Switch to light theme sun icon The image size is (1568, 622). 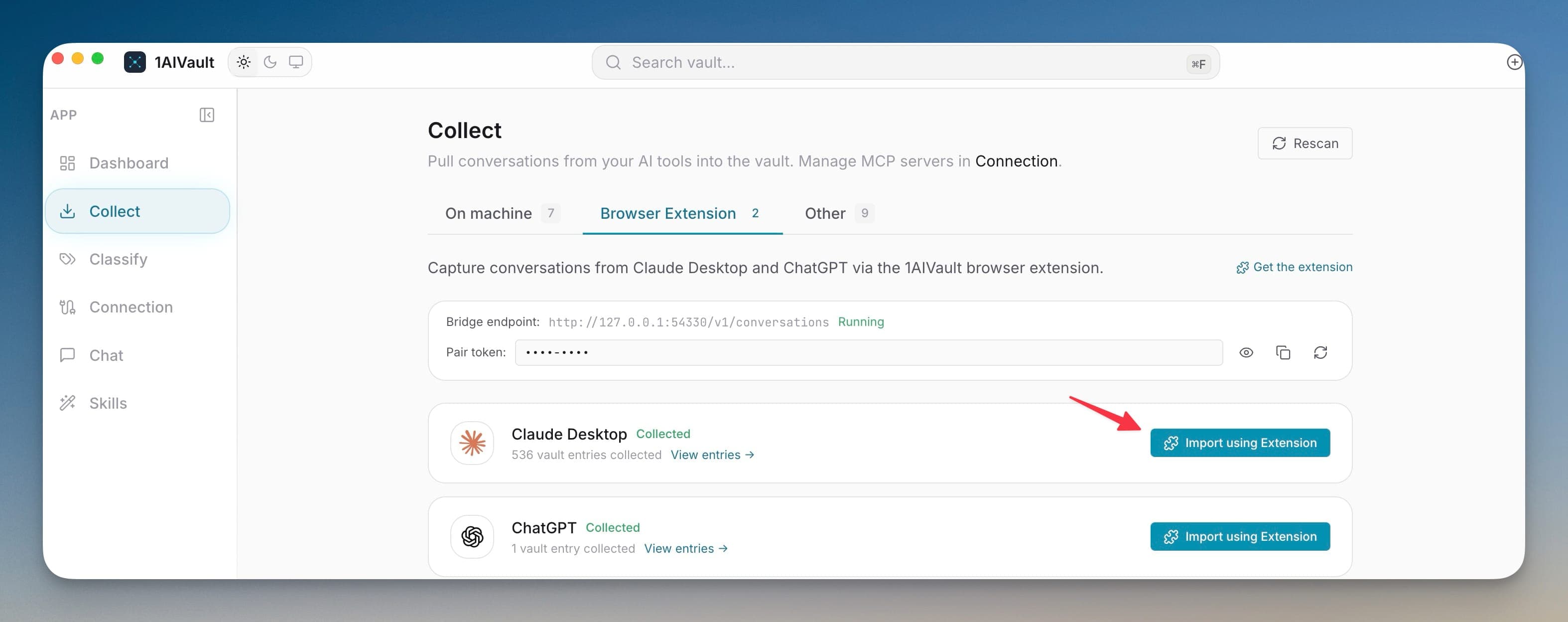[x=244, y=62]
